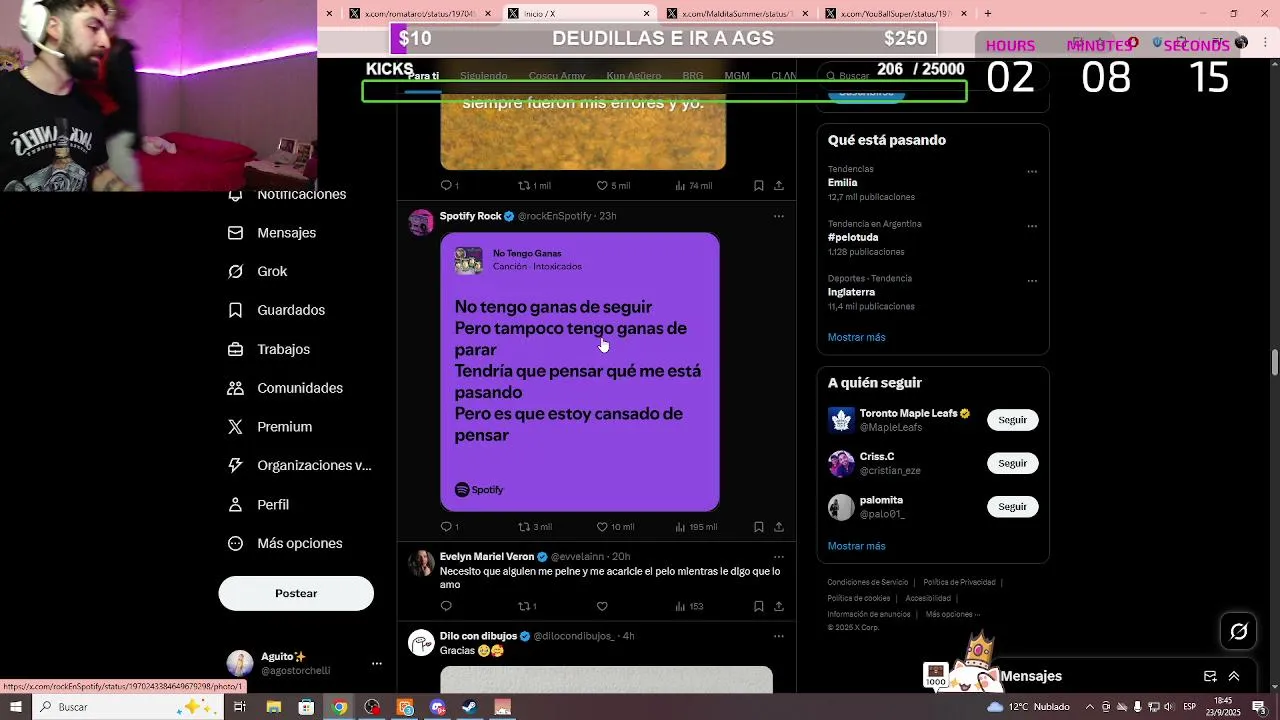
Task: Click the Trabajos briefcase icon
Action: point(235,349)
